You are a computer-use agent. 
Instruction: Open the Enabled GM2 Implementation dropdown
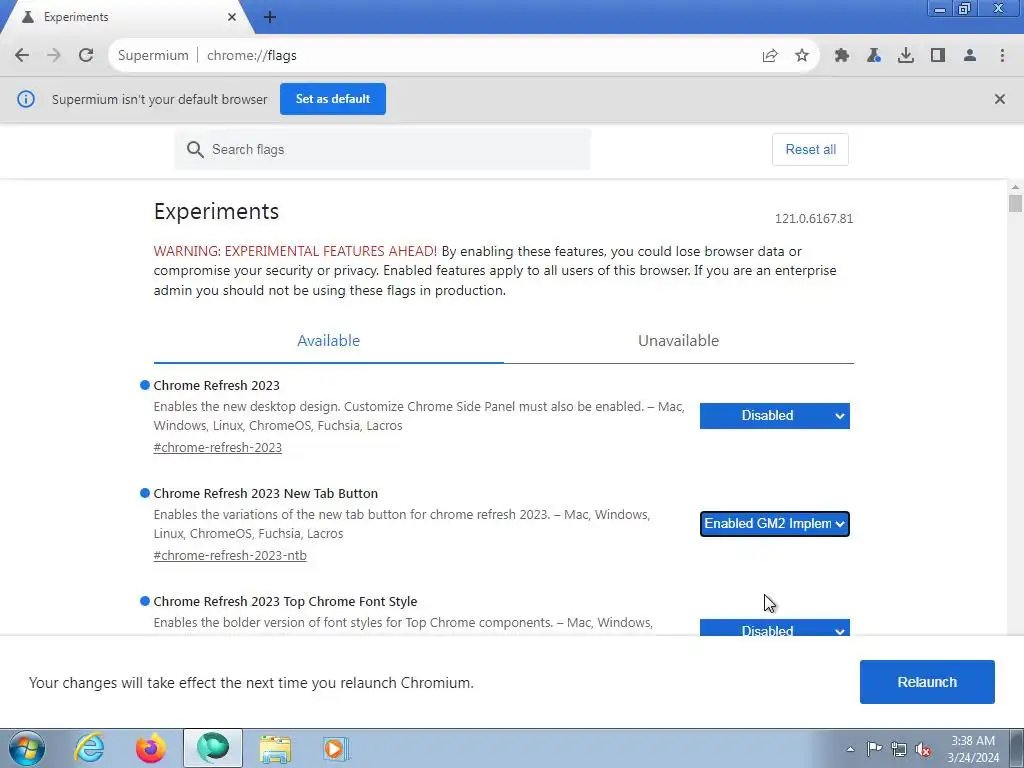tap(775, 524)
